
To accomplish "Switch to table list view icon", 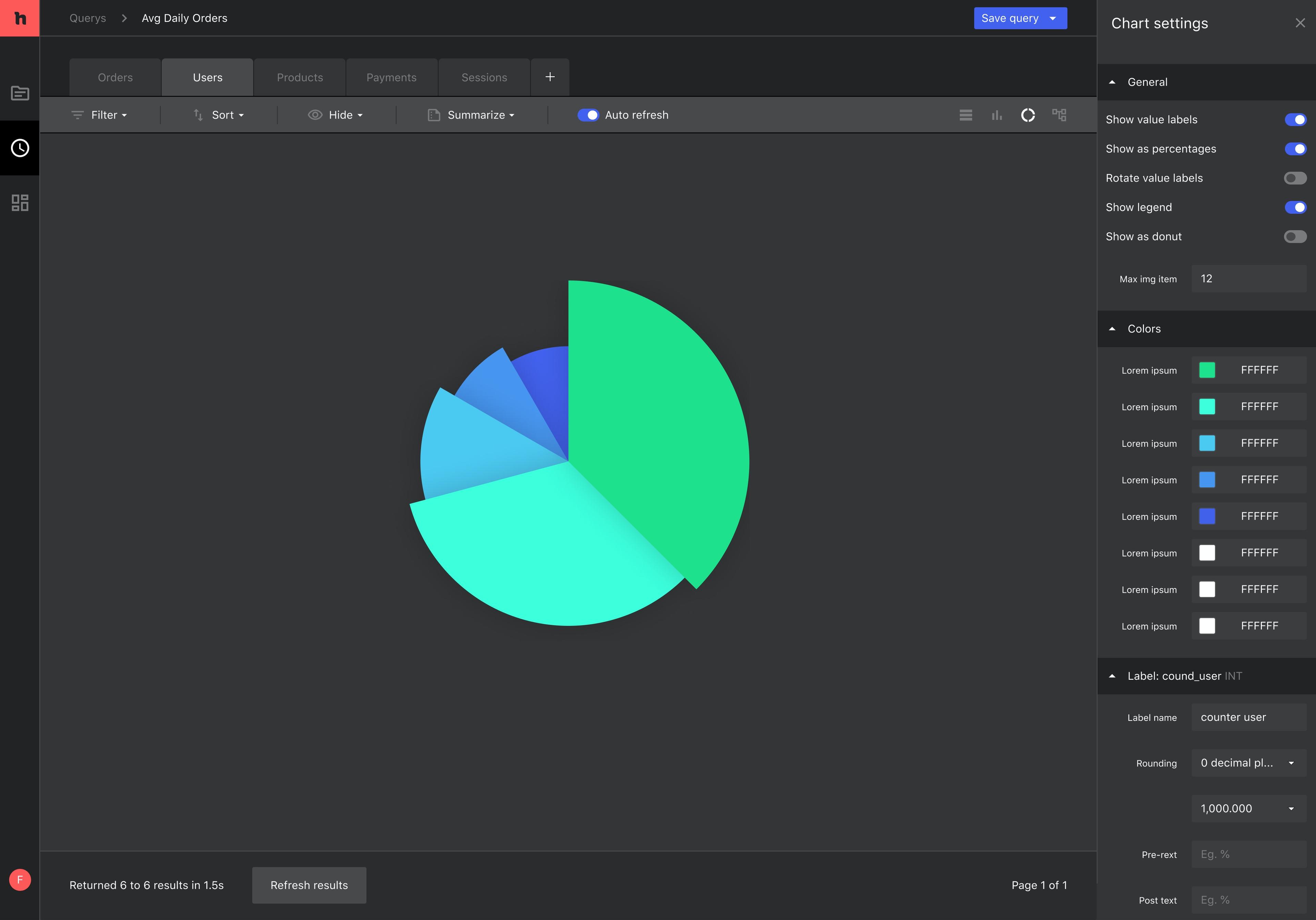I will pyautogui.click(x=966, y=115).
